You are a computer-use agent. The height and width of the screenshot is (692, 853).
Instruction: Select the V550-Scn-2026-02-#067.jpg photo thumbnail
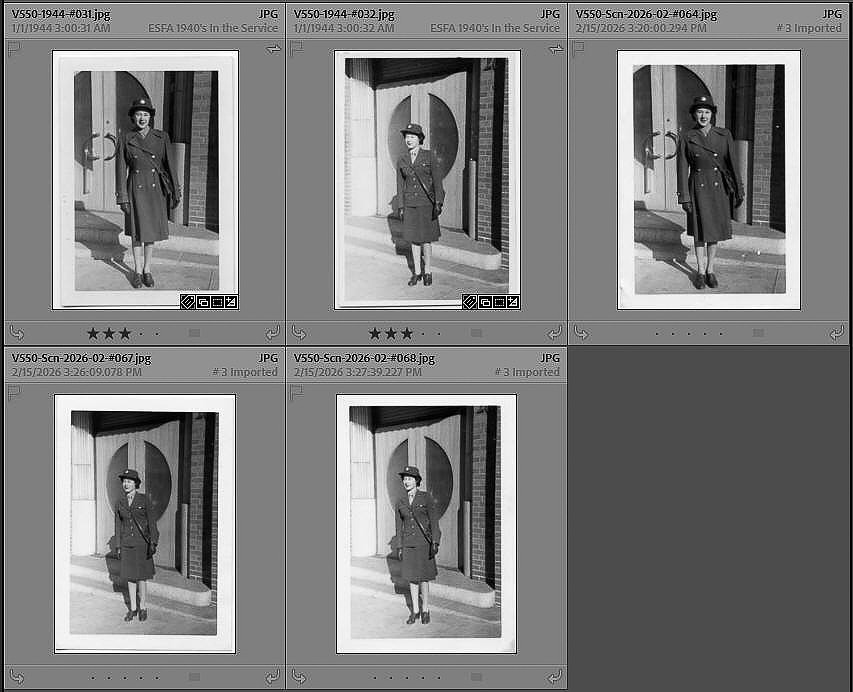[145, 524]
